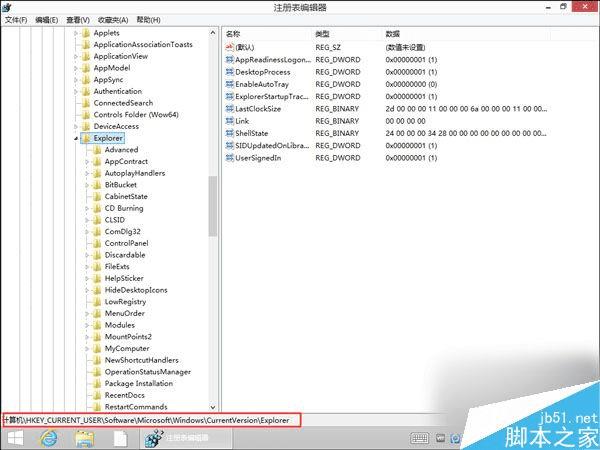Screen dimensions: 600x450
Task: Click the tree pane scrollbar thumb
Action: (213, 206)
